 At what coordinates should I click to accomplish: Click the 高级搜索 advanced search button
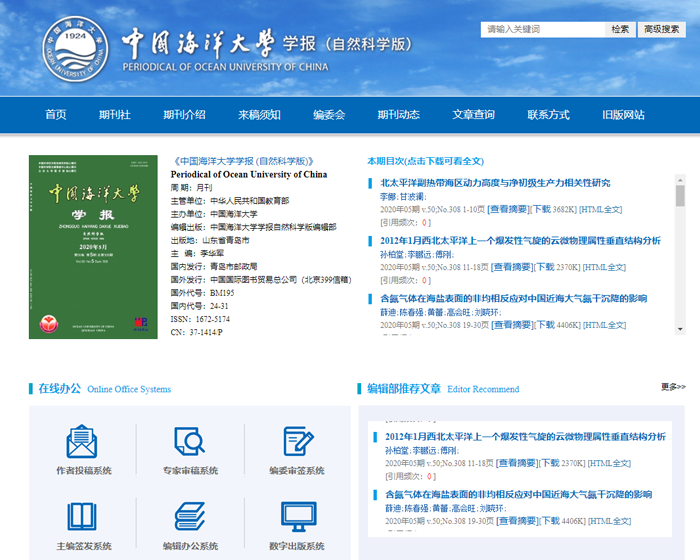point(662,29)
